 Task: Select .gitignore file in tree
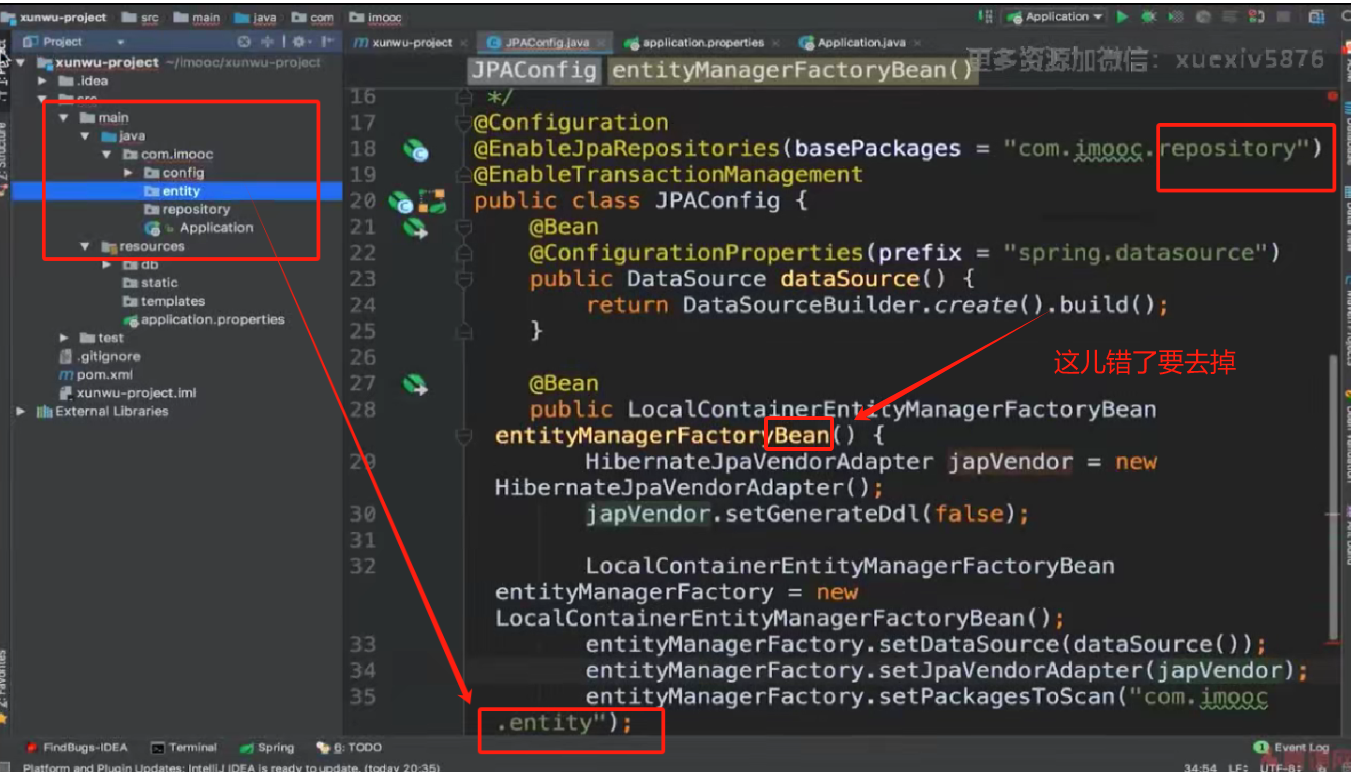pyautogui.click(x=100, y=356)
